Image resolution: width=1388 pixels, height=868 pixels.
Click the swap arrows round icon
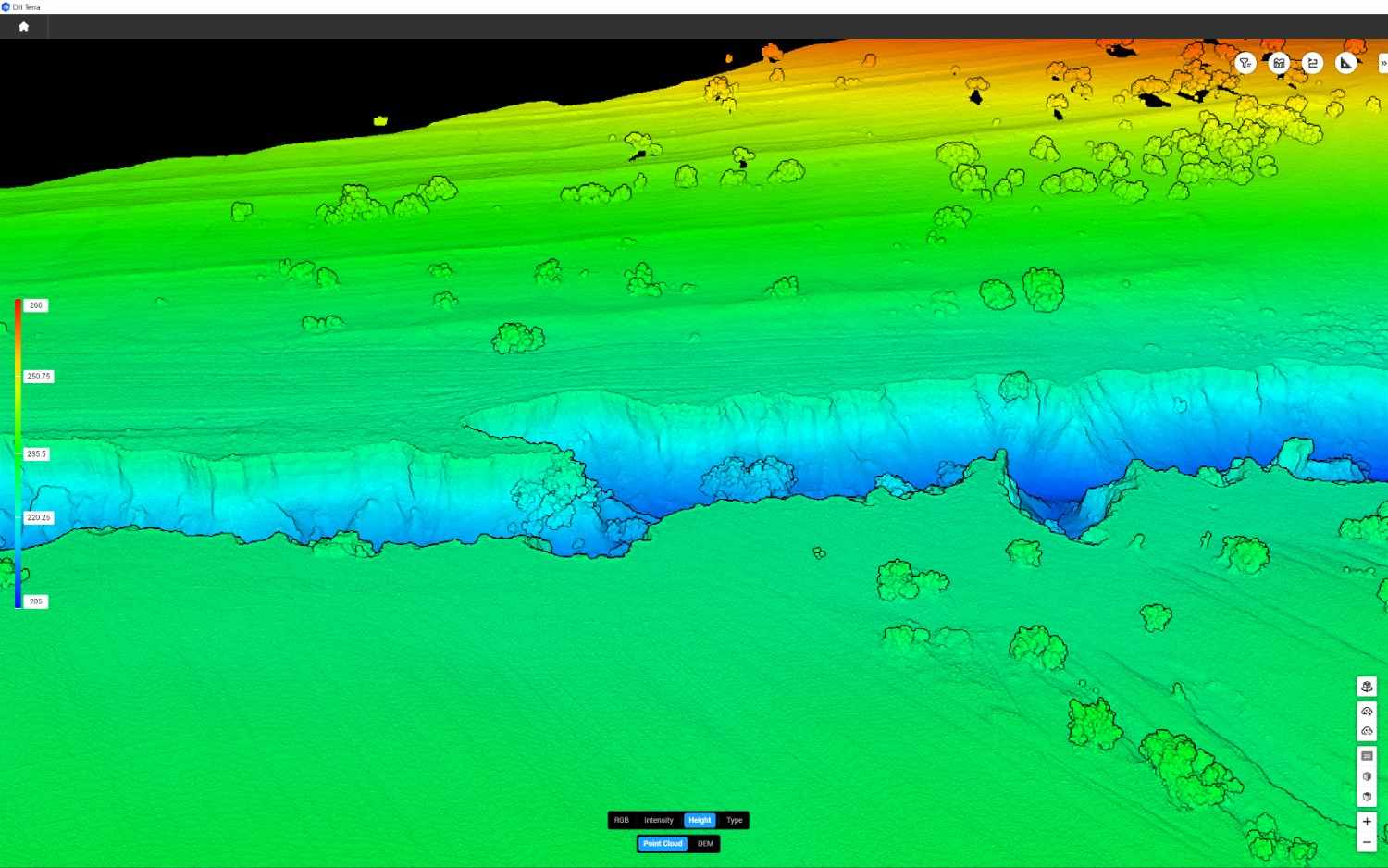[x=1312, y=63]
